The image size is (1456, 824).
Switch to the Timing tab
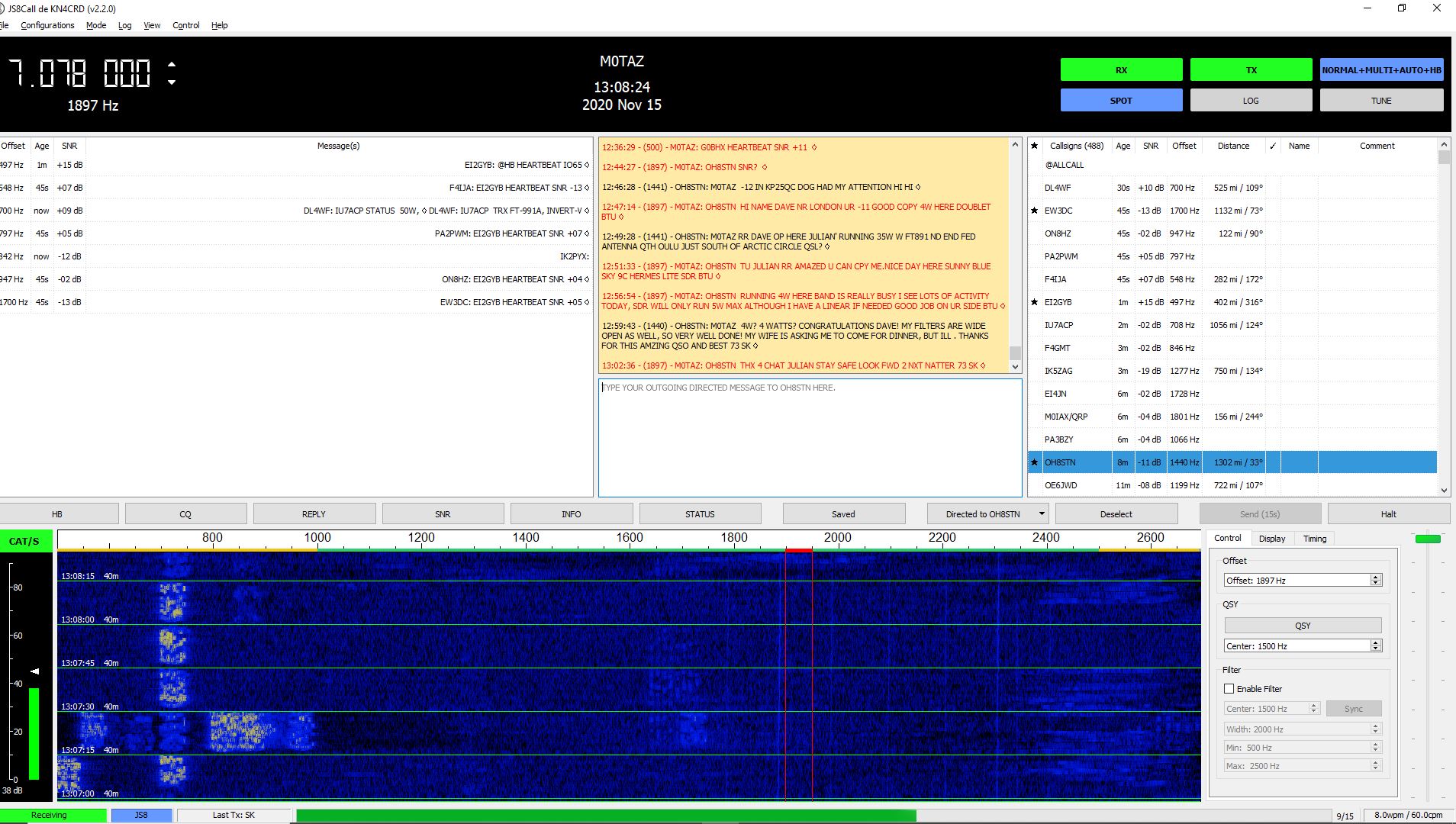point(1314,539)
